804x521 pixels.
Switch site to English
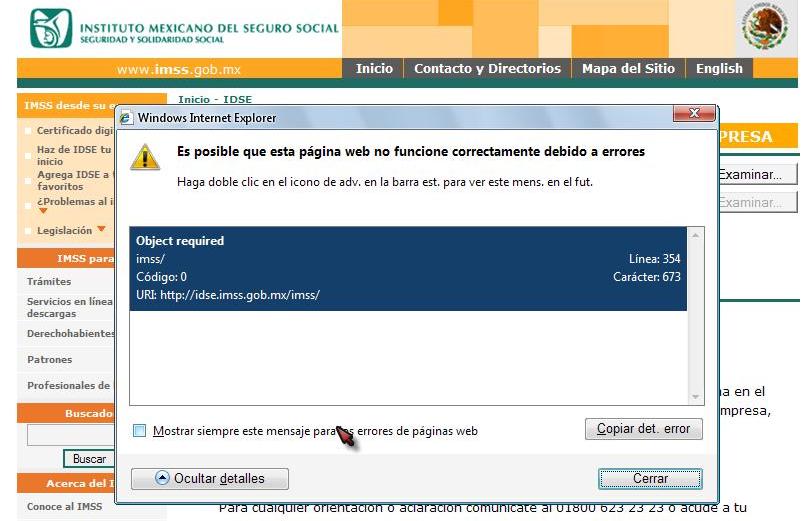pos(719,68)
